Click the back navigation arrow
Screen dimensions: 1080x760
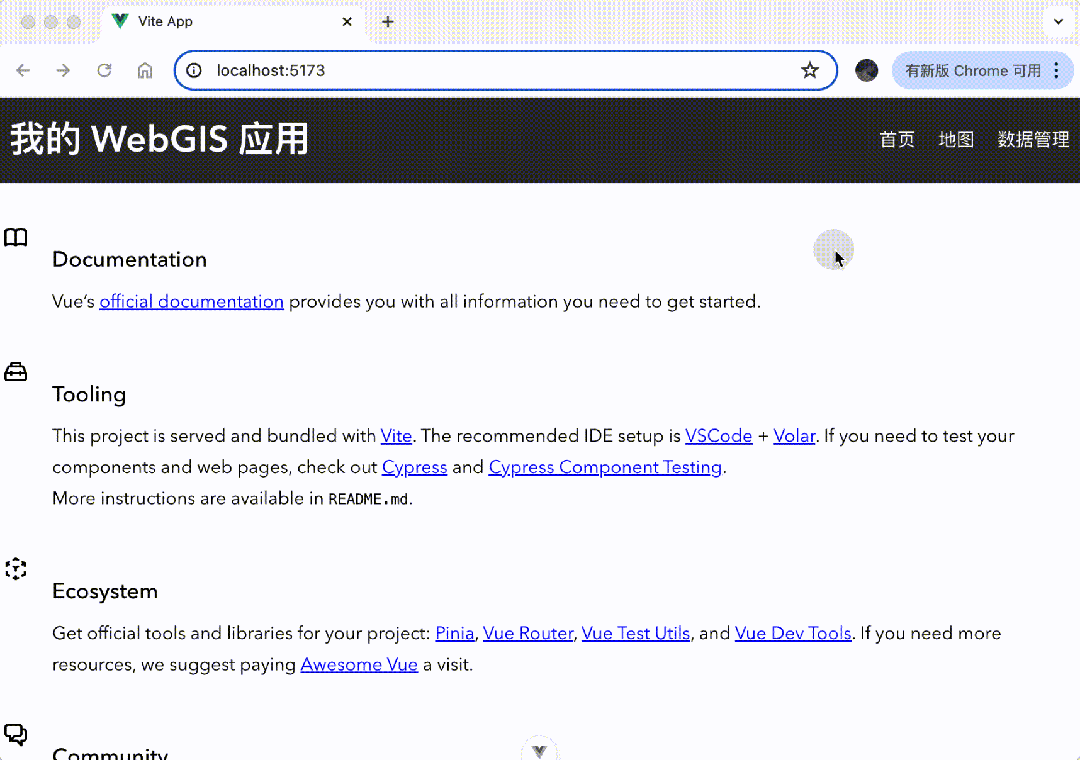(x=23, y=70)
